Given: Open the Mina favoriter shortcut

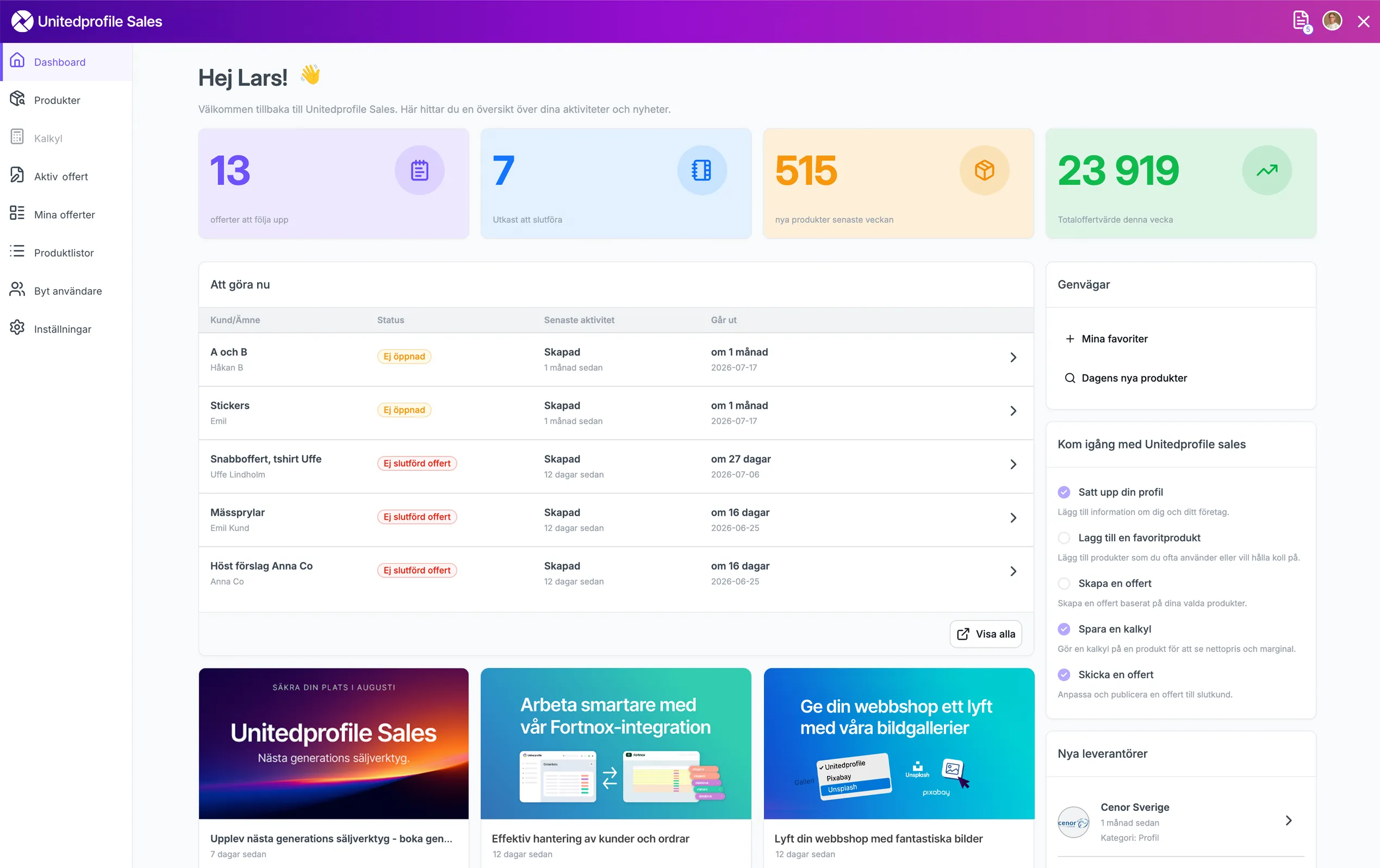Looking at the screenshot, I should [1107, 339].
